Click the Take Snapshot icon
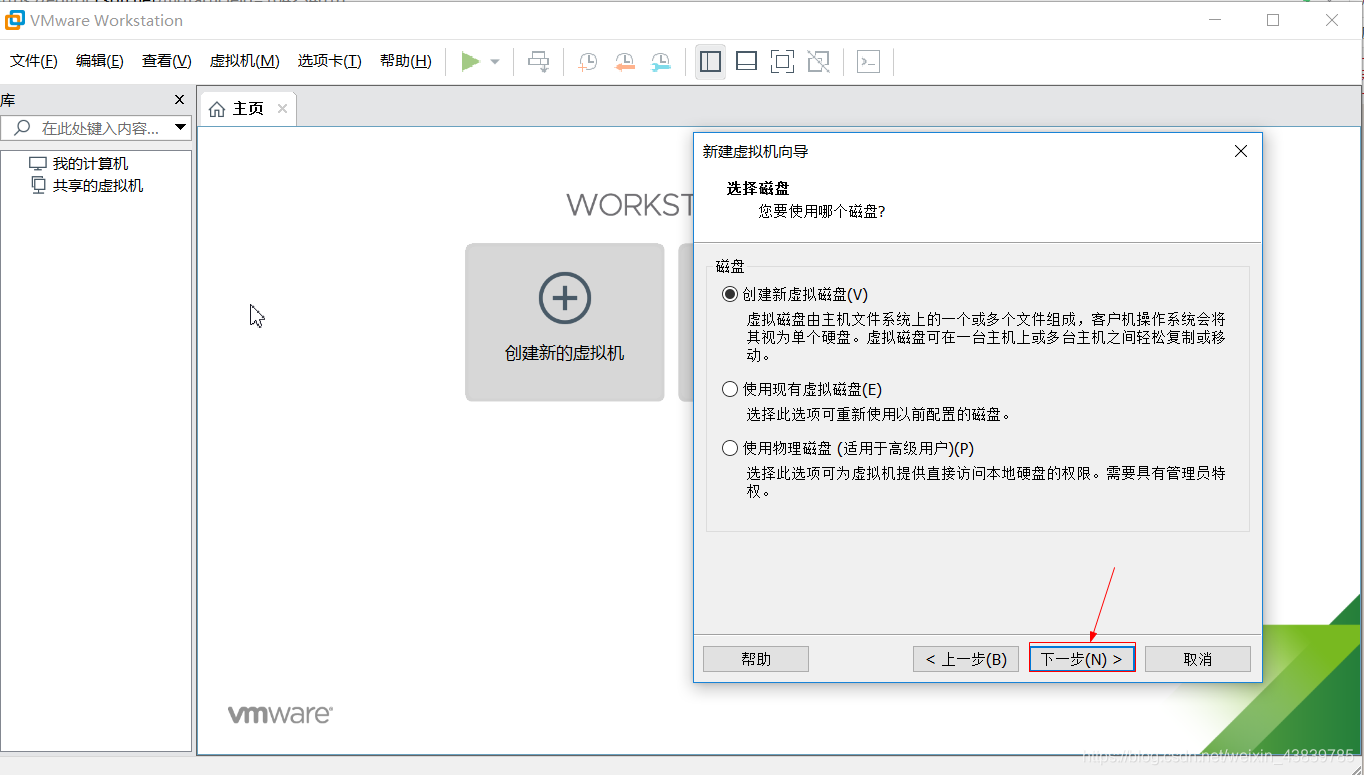The height and width of the screenshot is (775, 1364). pos(587,61)
